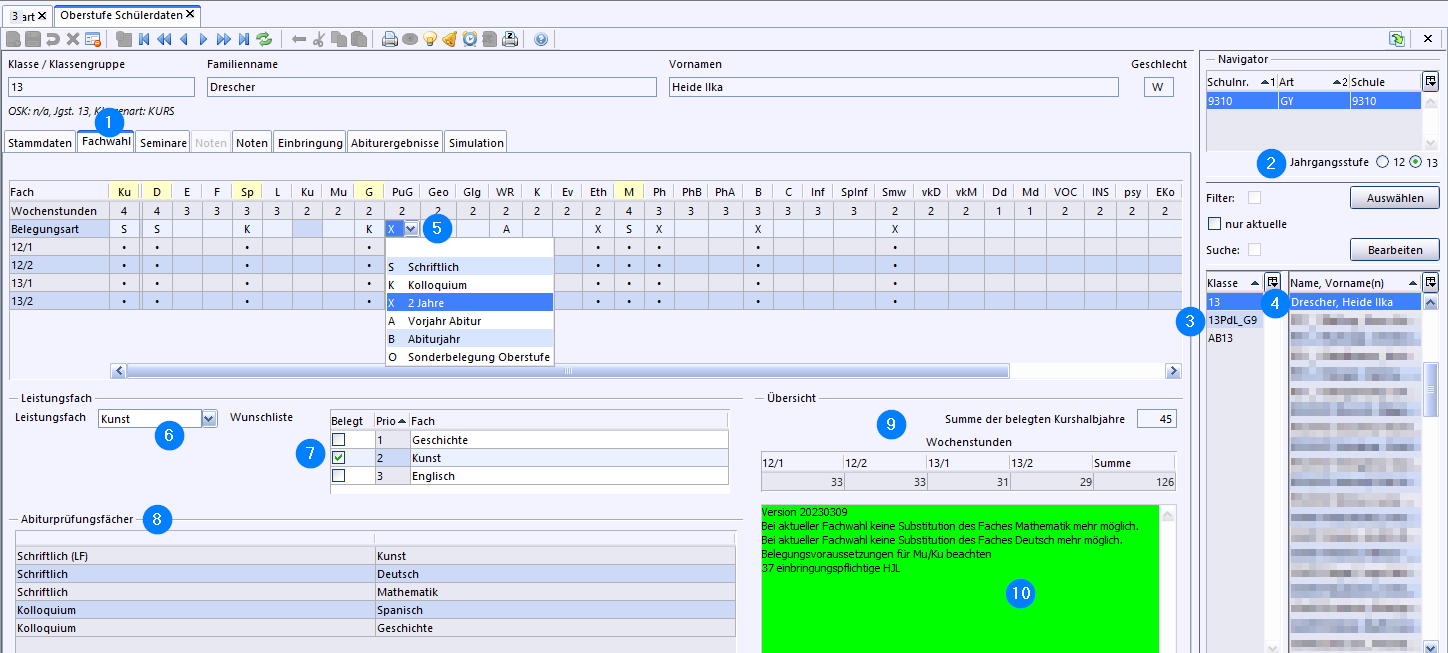The width and height of the screenshot is (1448, 653).
Task: Open the Leistungsfach Kunst dropdown
Action: (209, 419)
